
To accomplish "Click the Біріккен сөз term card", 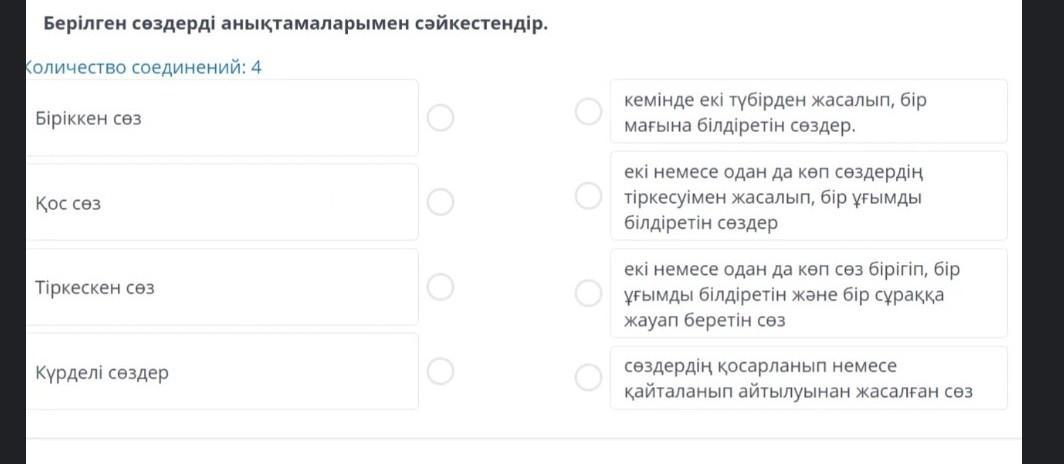I will click(220, 118).
